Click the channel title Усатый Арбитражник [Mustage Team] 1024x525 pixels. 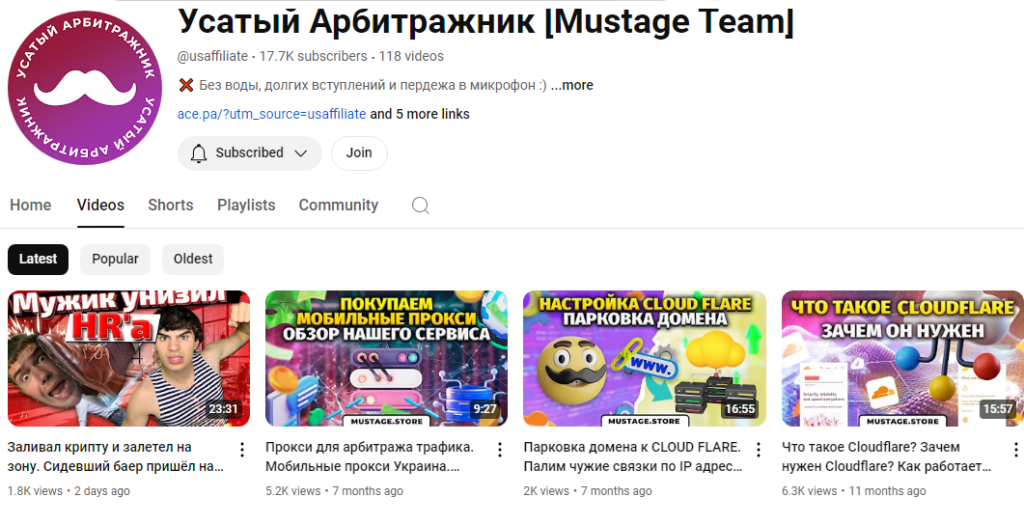(486, 22)
